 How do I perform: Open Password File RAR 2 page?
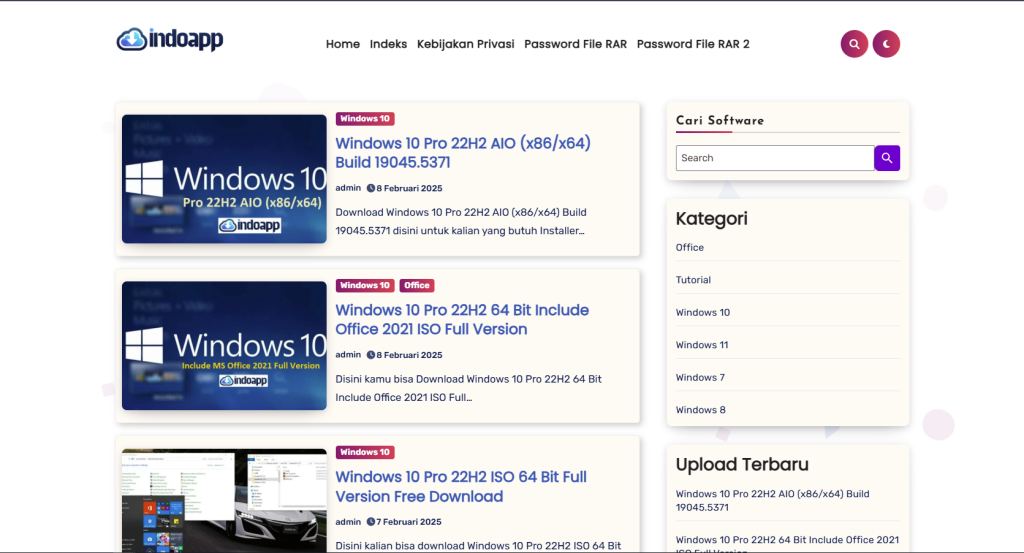click(x=692, y=44)
